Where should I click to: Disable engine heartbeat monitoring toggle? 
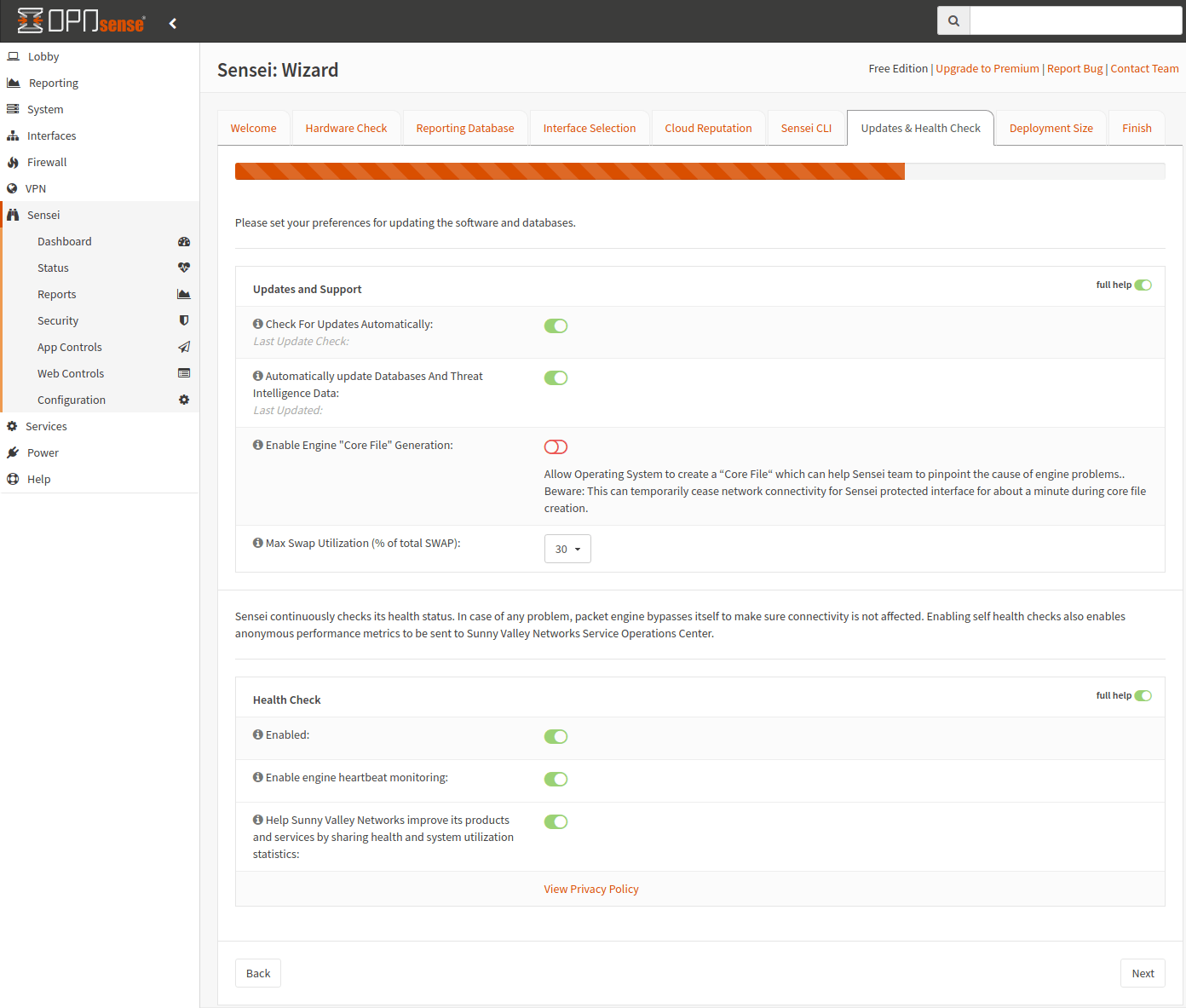pos(556,780)
